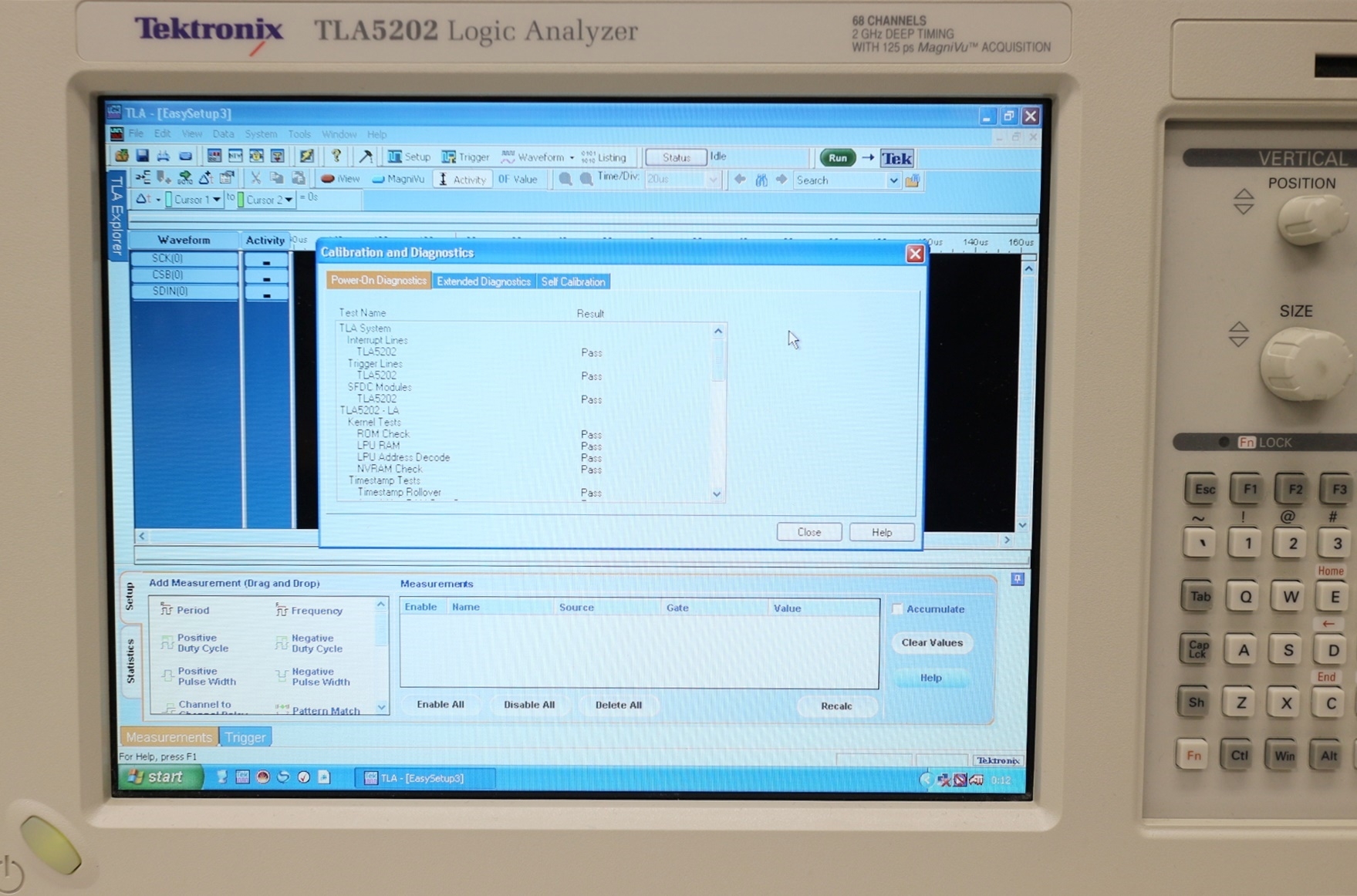The height and width of the screenshot is (896, 1357).
Task: Click the Period measurement icon
Action: pos(166,609)
